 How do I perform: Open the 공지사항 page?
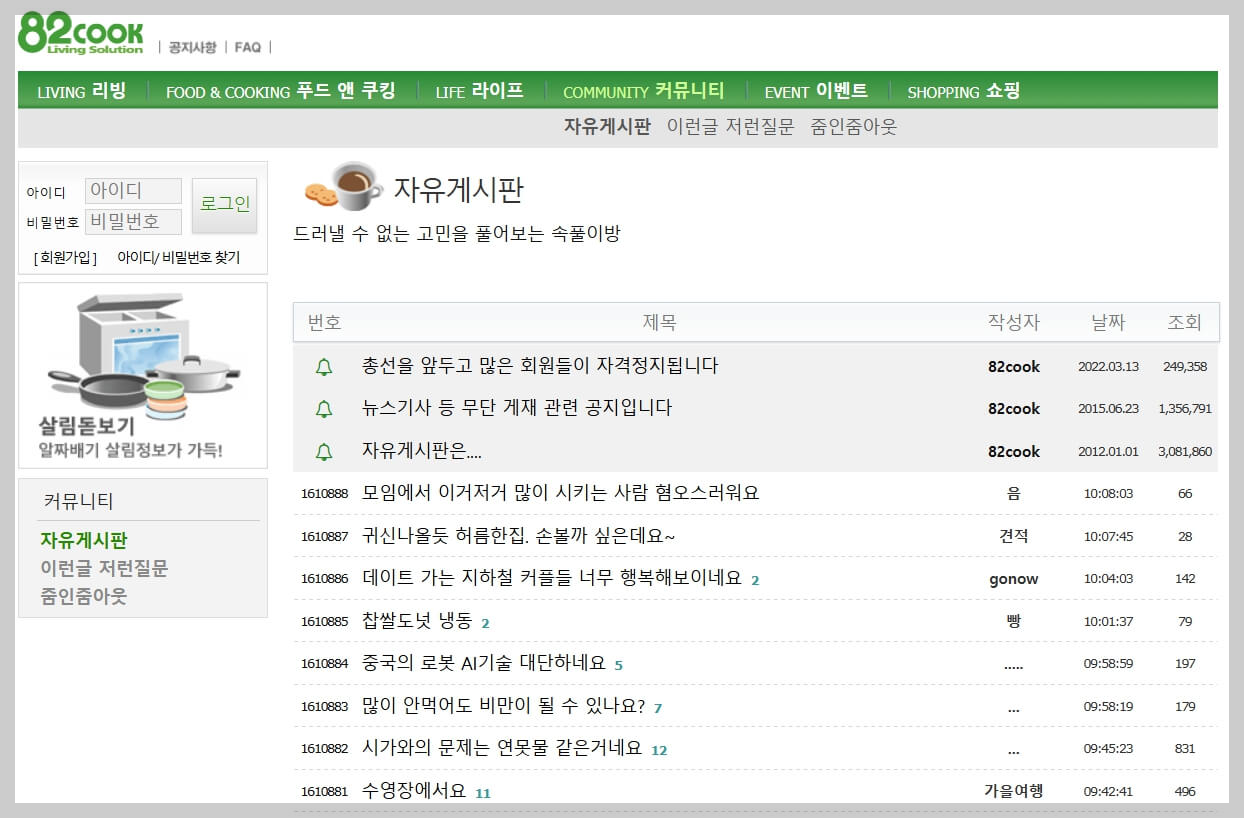pyautogui.click(x=195, y=46)
